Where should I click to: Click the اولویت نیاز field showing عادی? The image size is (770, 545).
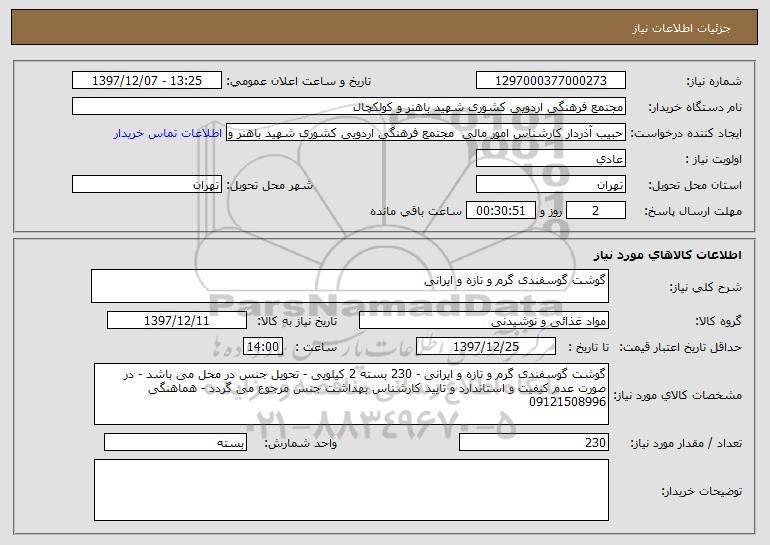click(x=550, y=159)
